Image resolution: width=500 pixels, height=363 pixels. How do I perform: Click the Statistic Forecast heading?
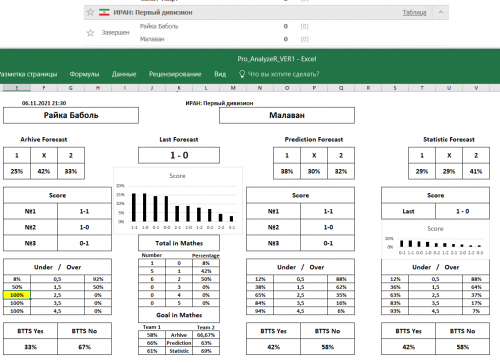(x=449, y=139)
